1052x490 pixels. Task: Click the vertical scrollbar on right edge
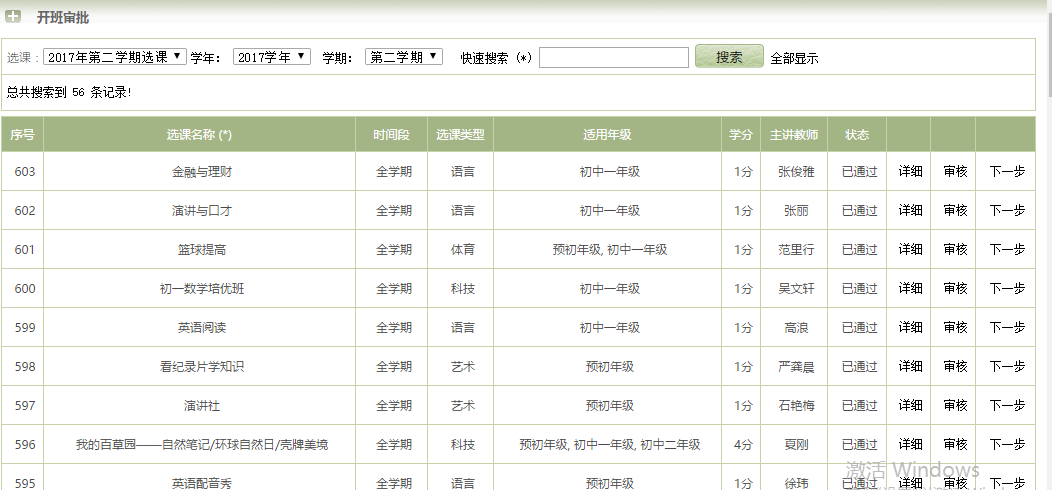(1046, 250)
